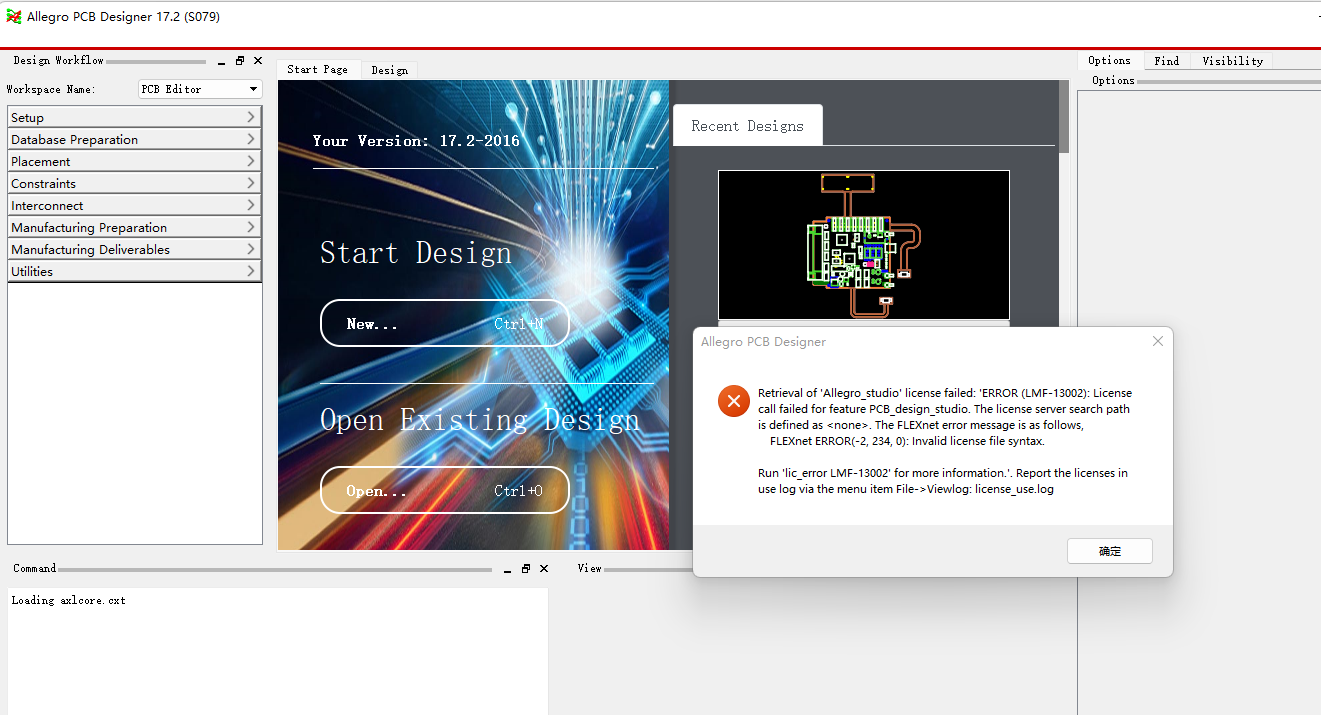Screen dimensions: 1321x715
Task: Expand the Placement workflow section
Action: point(134,162)
